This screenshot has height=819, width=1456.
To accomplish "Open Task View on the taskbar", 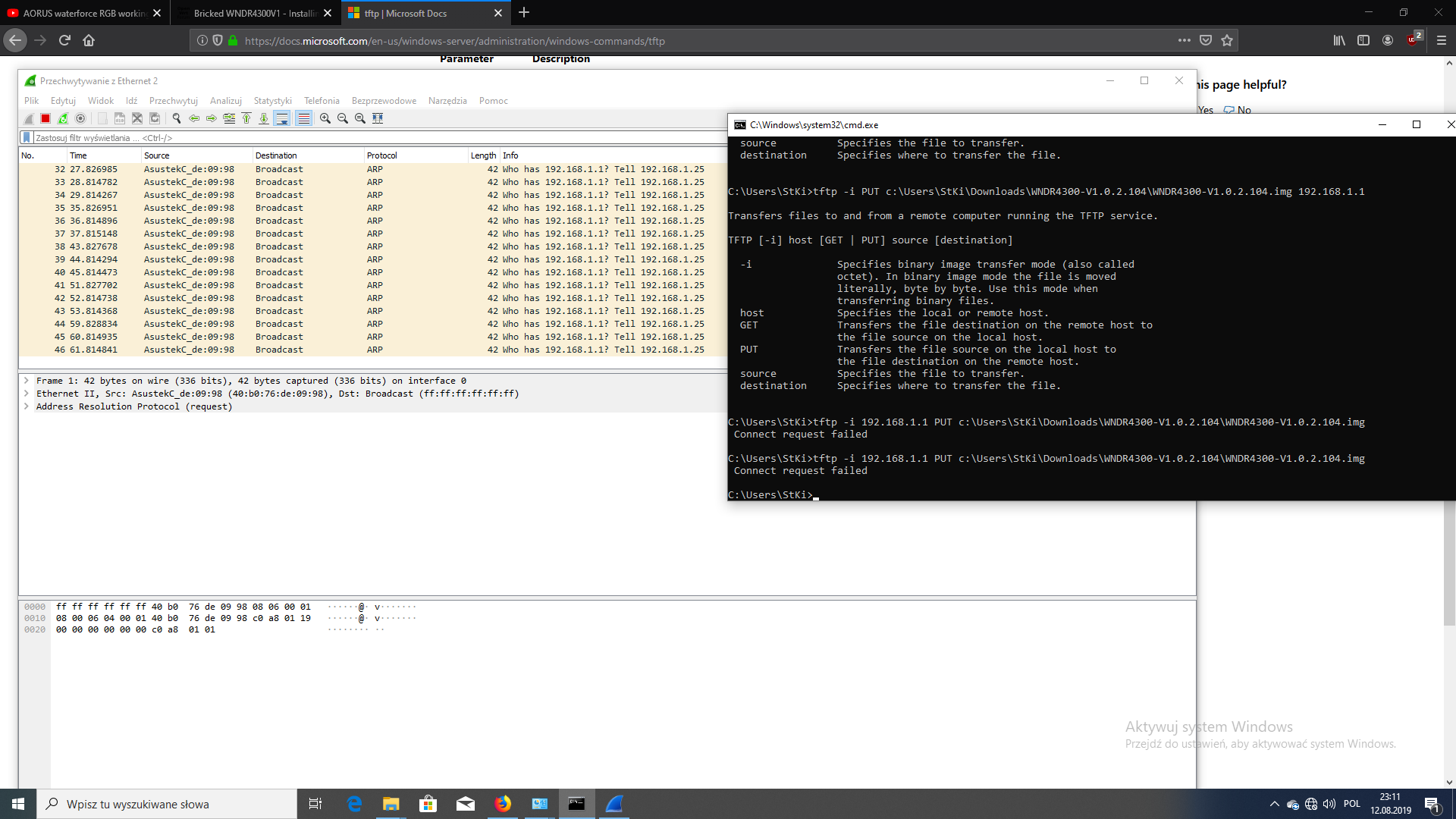I will click(315, 804).
